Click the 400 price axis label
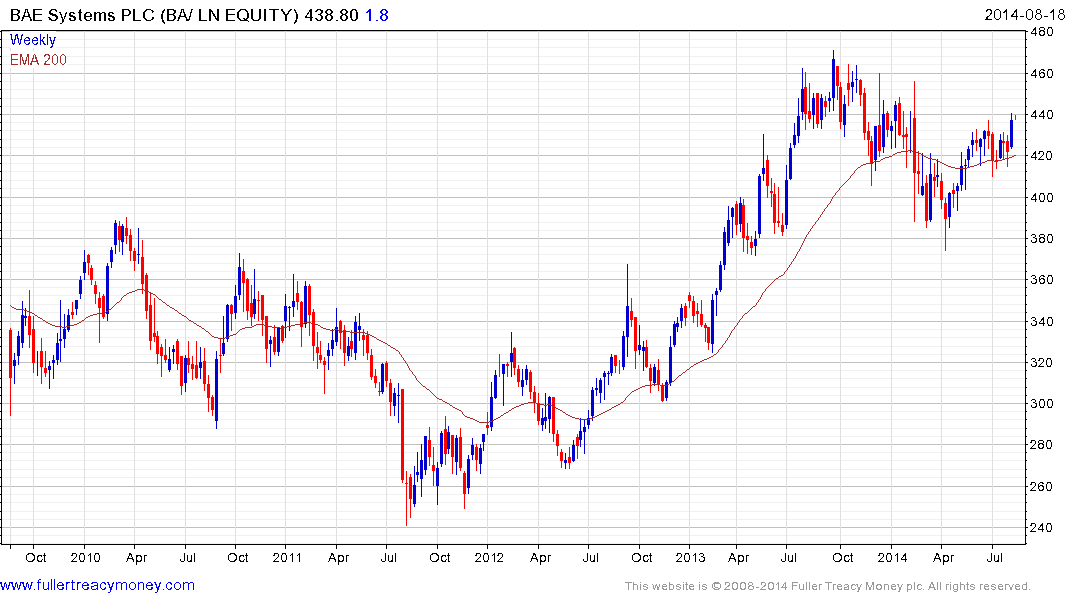 point(1045,198)
